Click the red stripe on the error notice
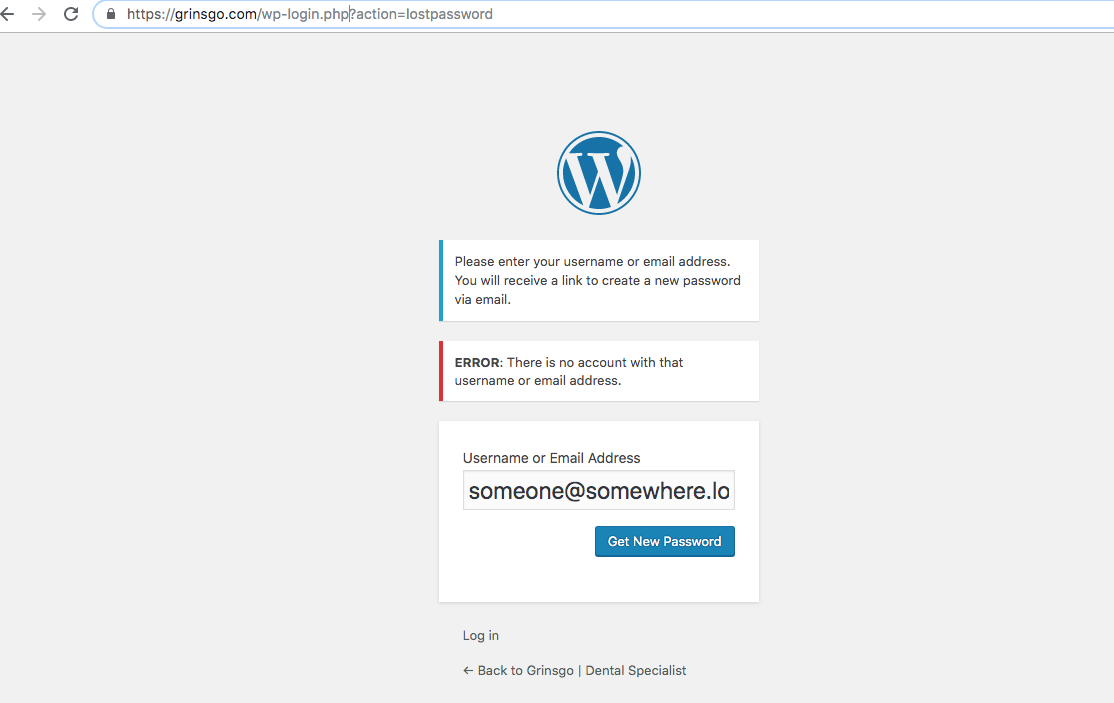 (441, 371)
